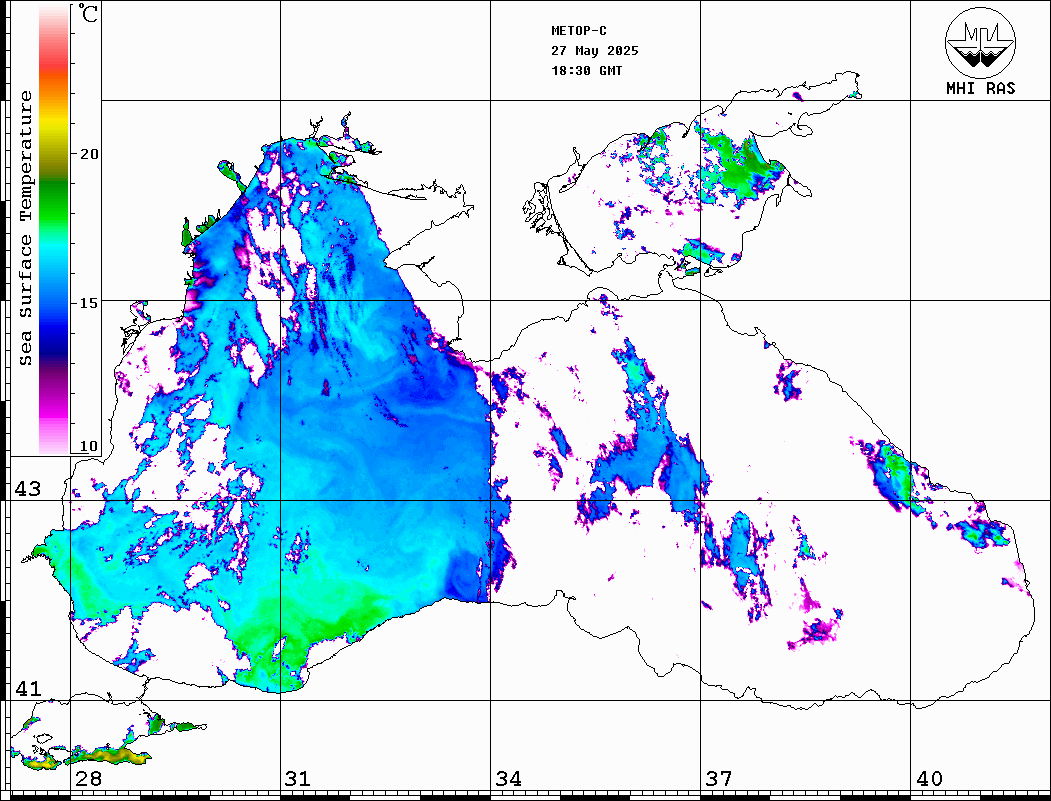Click the '15' tick on temperature scale

[x=88, y=303]
